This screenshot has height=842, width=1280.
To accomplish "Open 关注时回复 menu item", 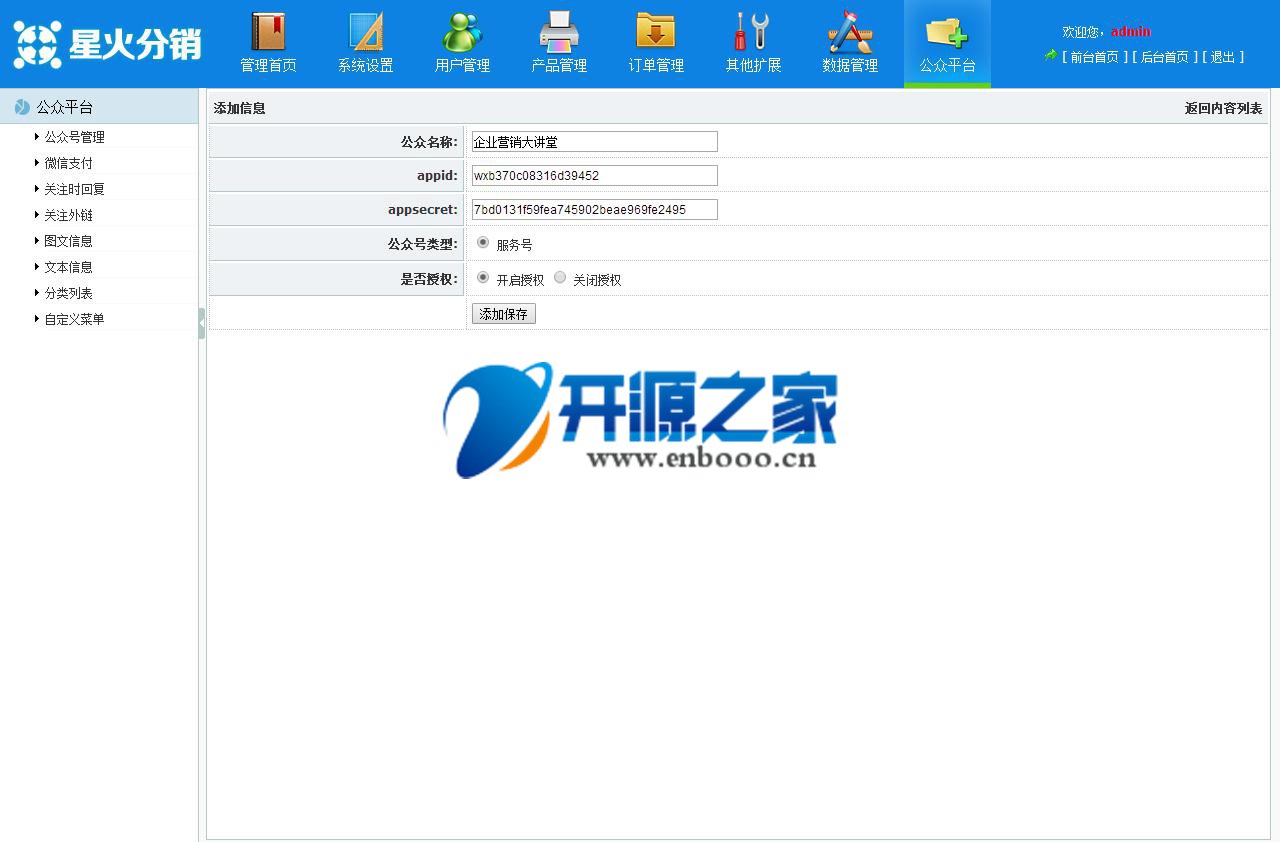I will coord(74,189).
